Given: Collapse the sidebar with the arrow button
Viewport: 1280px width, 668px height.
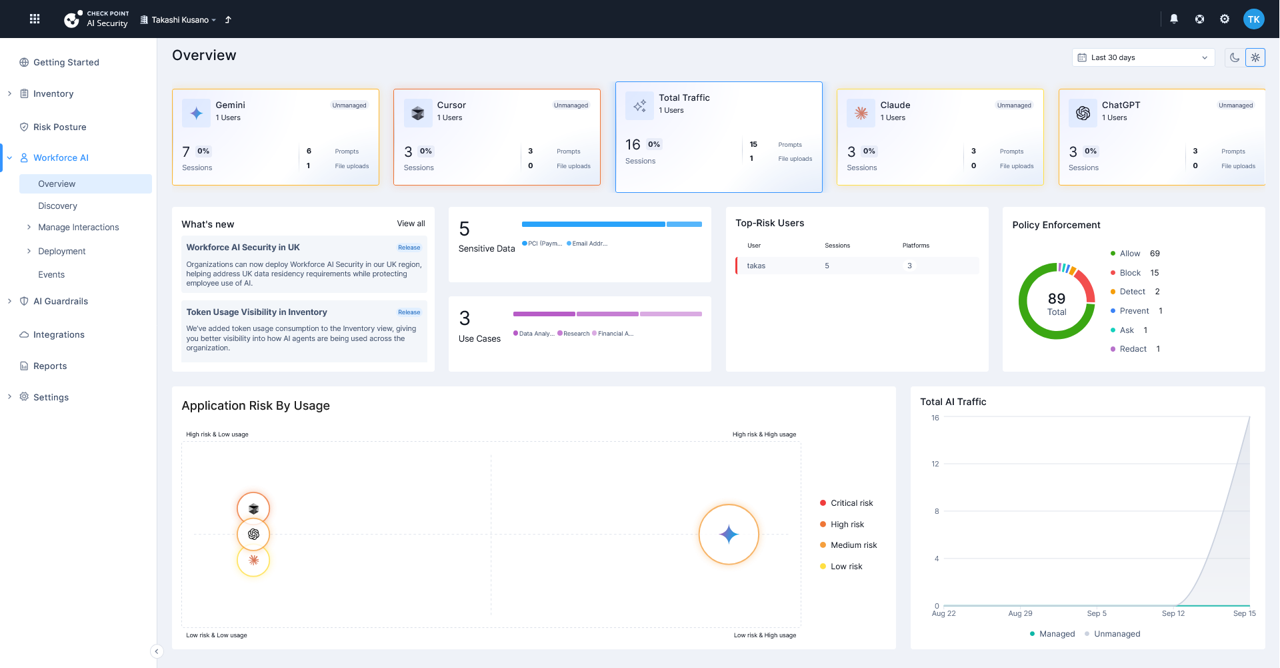Looking at the screenshot, I should [156, 651].
